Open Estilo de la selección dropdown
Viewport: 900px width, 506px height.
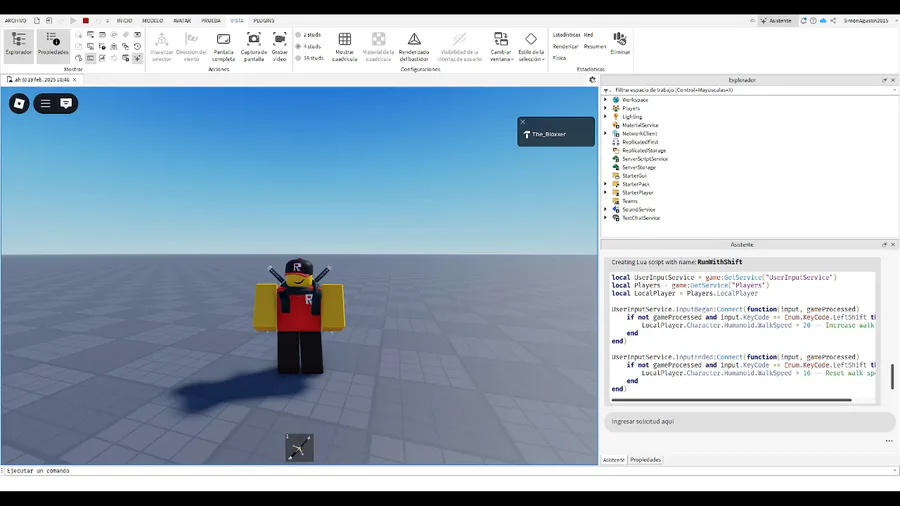pos(531,47)
